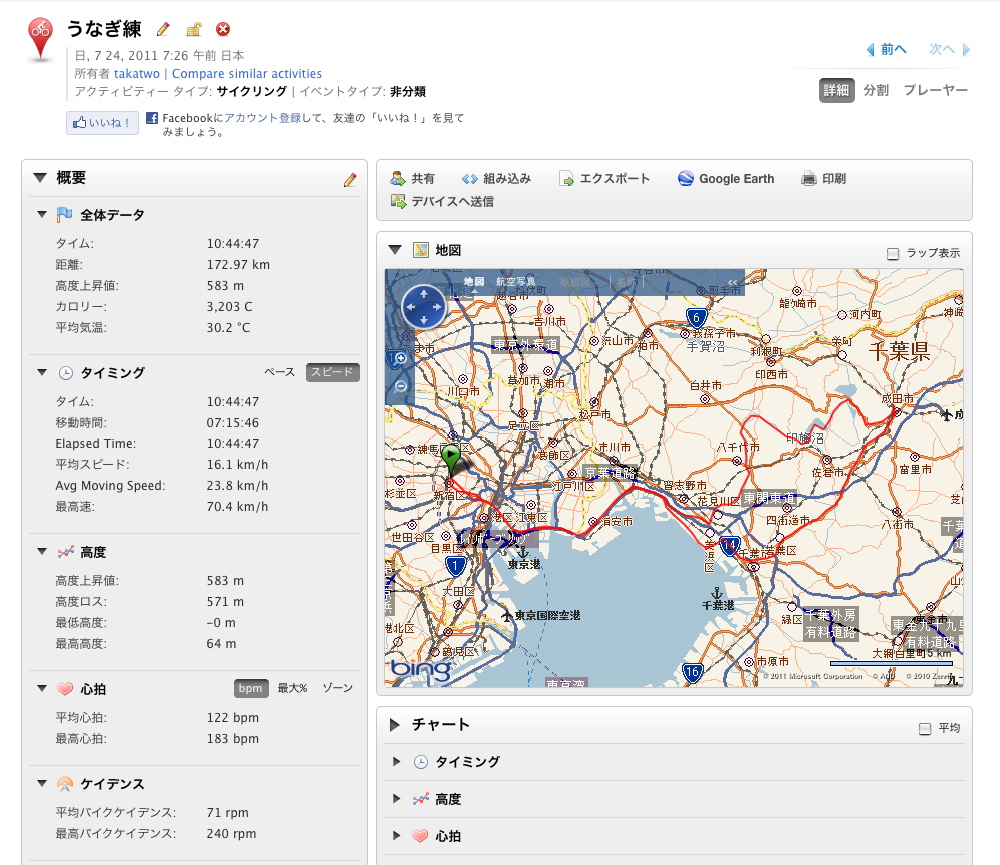The width and height of the screenshot is (1000, 865).
Task: Click the Facebook logo icon
Action: click(x=152, y=118)
